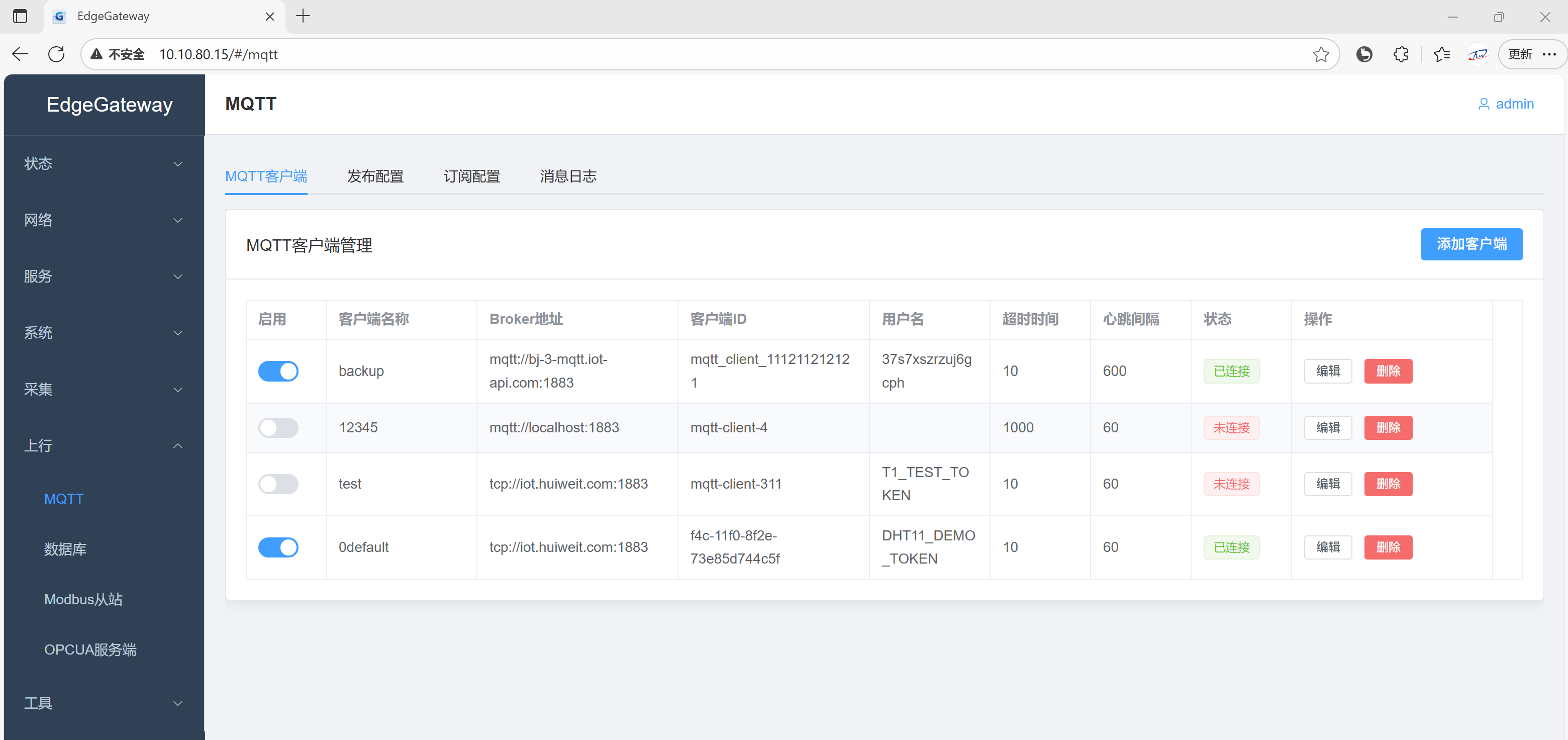Screen dimensions: 1568x740
Task: Click the 添加客户端 button
Action: (1471, 244)
